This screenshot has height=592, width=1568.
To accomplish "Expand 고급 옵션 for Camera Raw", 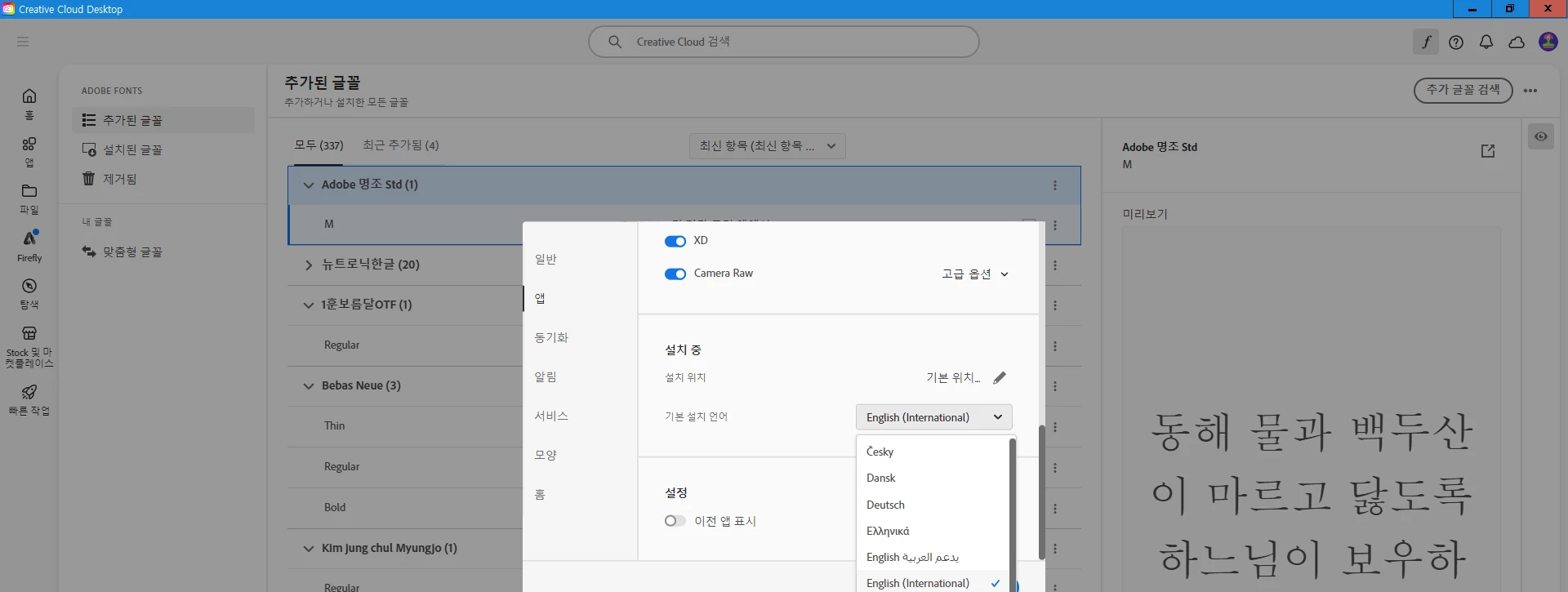I will [975, 274].
